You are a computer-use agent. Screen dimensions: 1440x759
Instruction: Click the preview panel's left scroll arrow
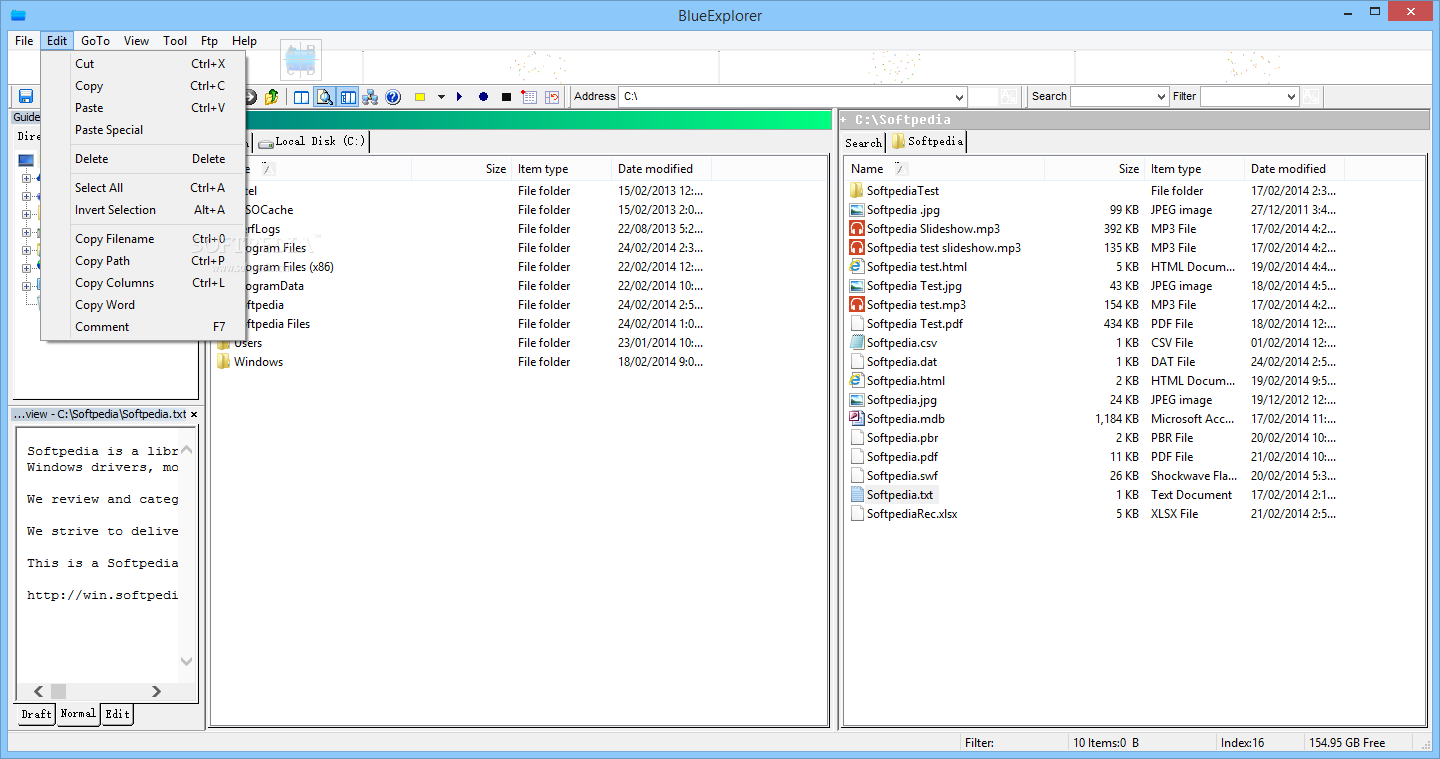click(37, 691)
